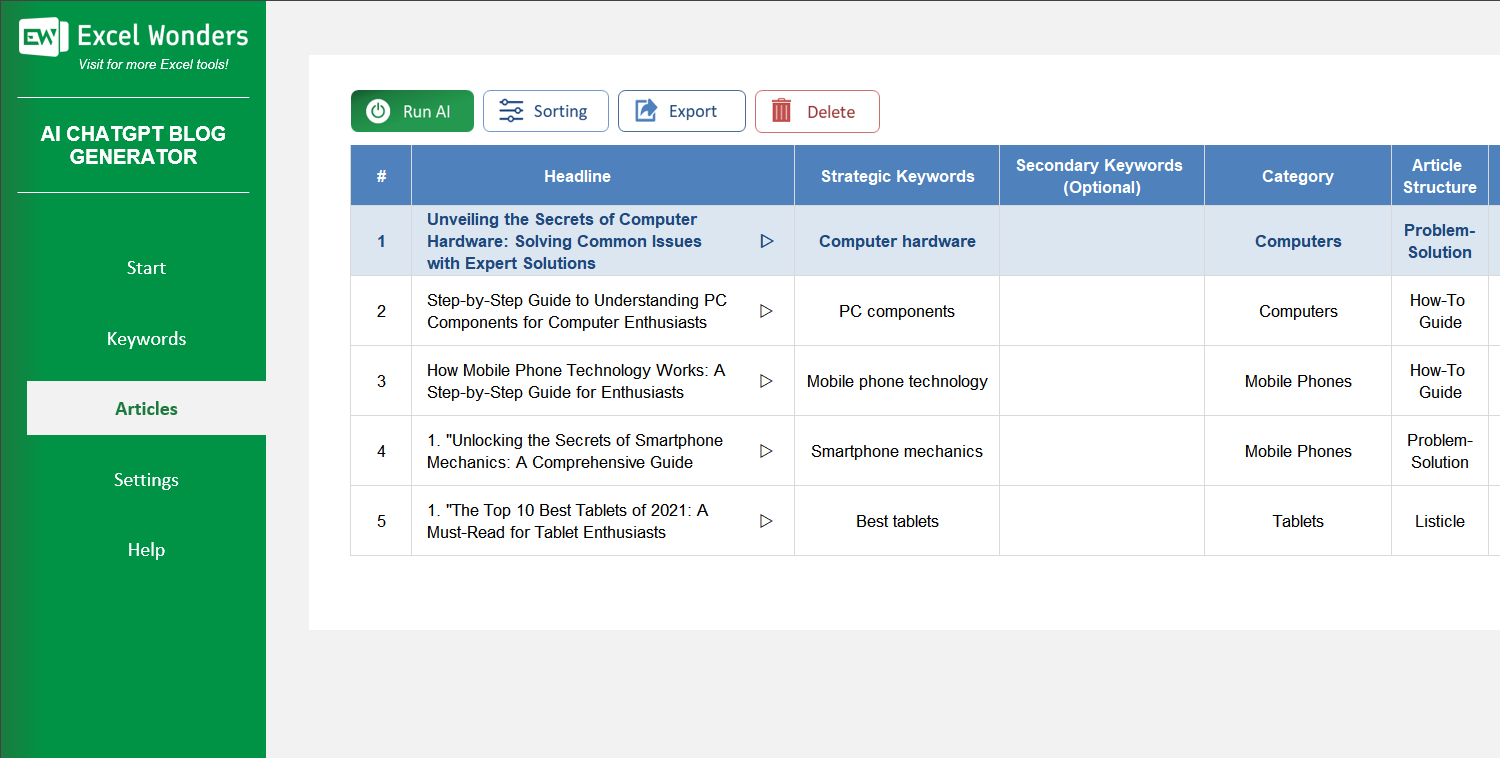This screenshot has width=1500, height=758.
Task: Open the Help section
Action: (x=146, y=549)
